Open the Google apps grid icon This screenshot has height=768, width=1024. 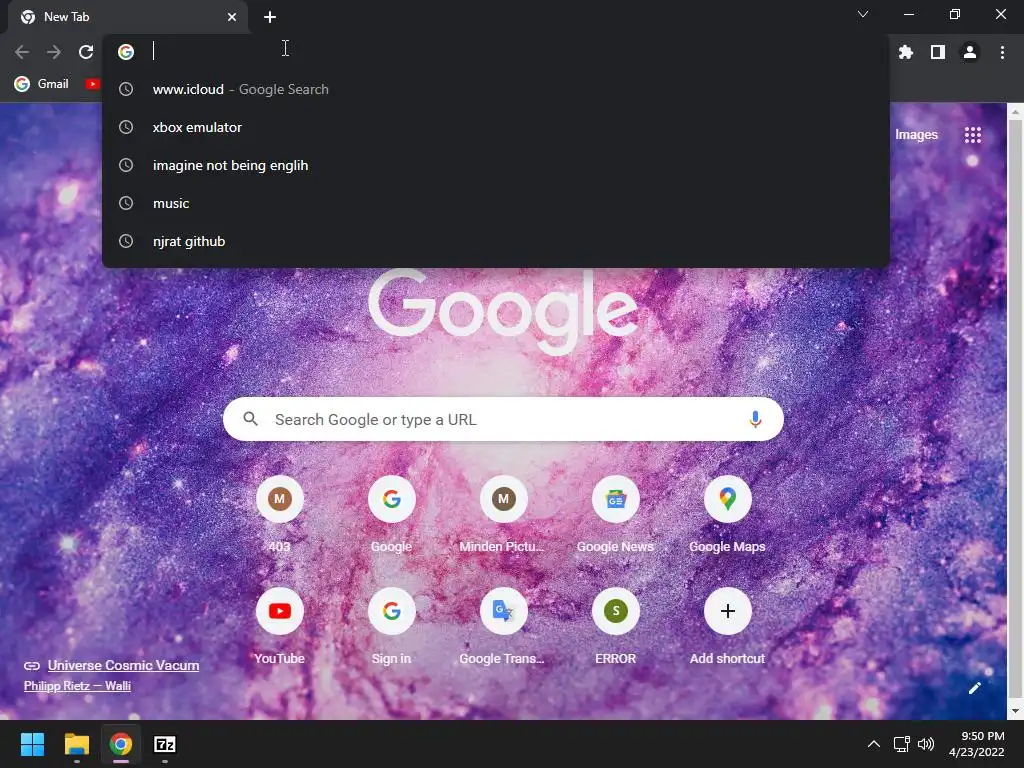(972, 135)
